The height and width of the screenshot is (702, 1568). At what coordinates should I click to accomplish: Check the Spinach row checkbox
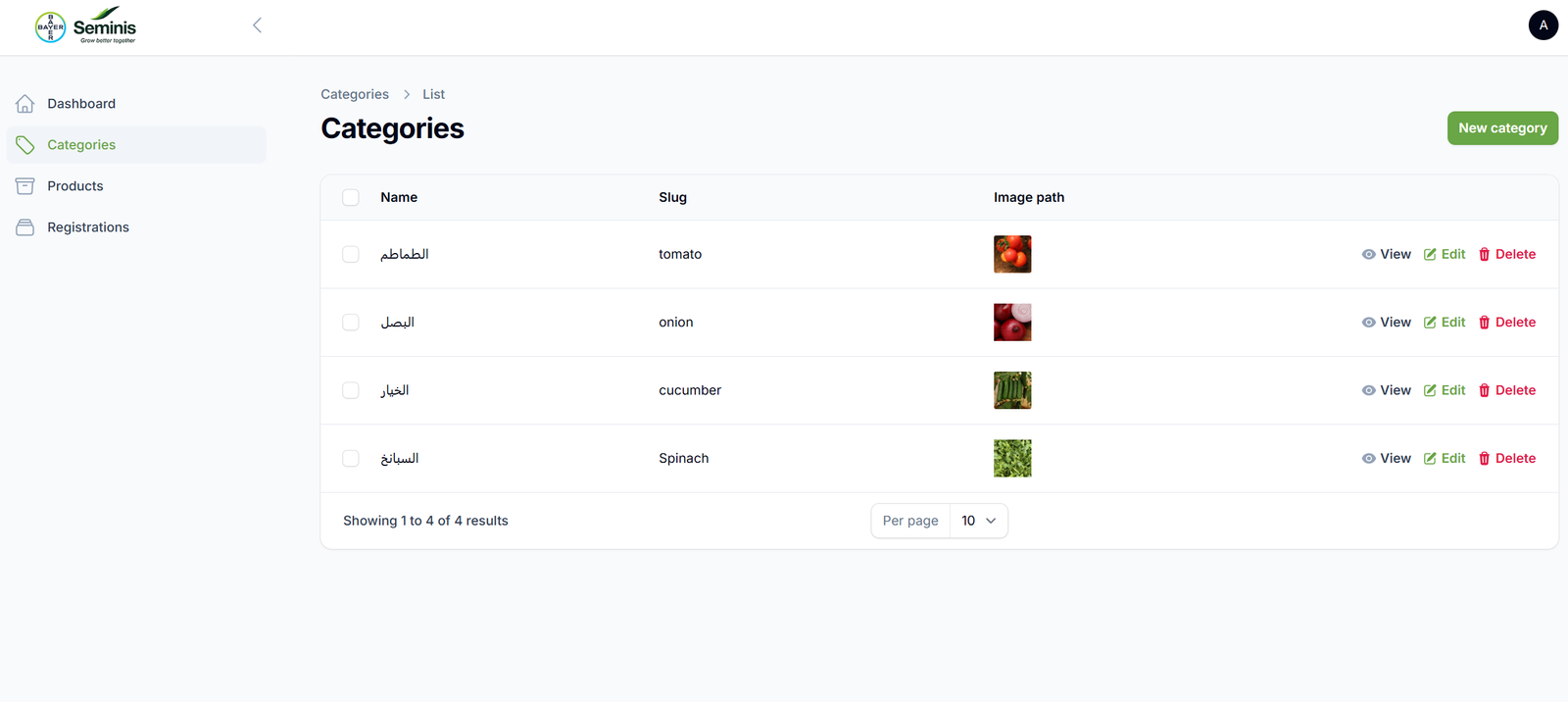(351, 459)
